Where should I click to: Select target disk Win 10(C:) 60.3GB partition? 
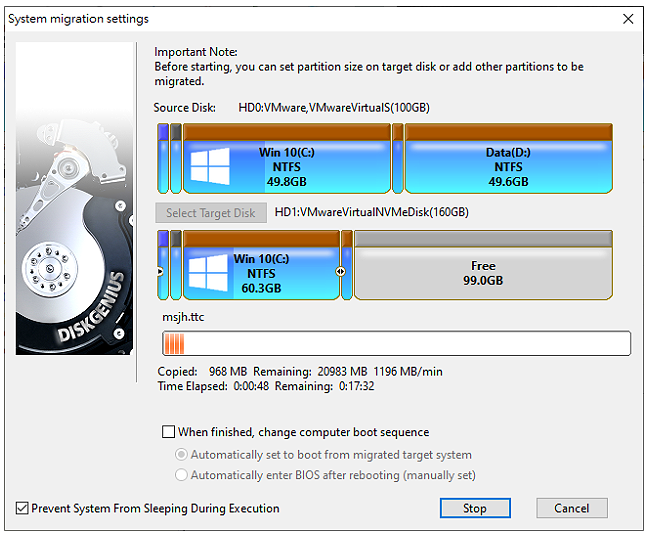[x=262, y=265]
